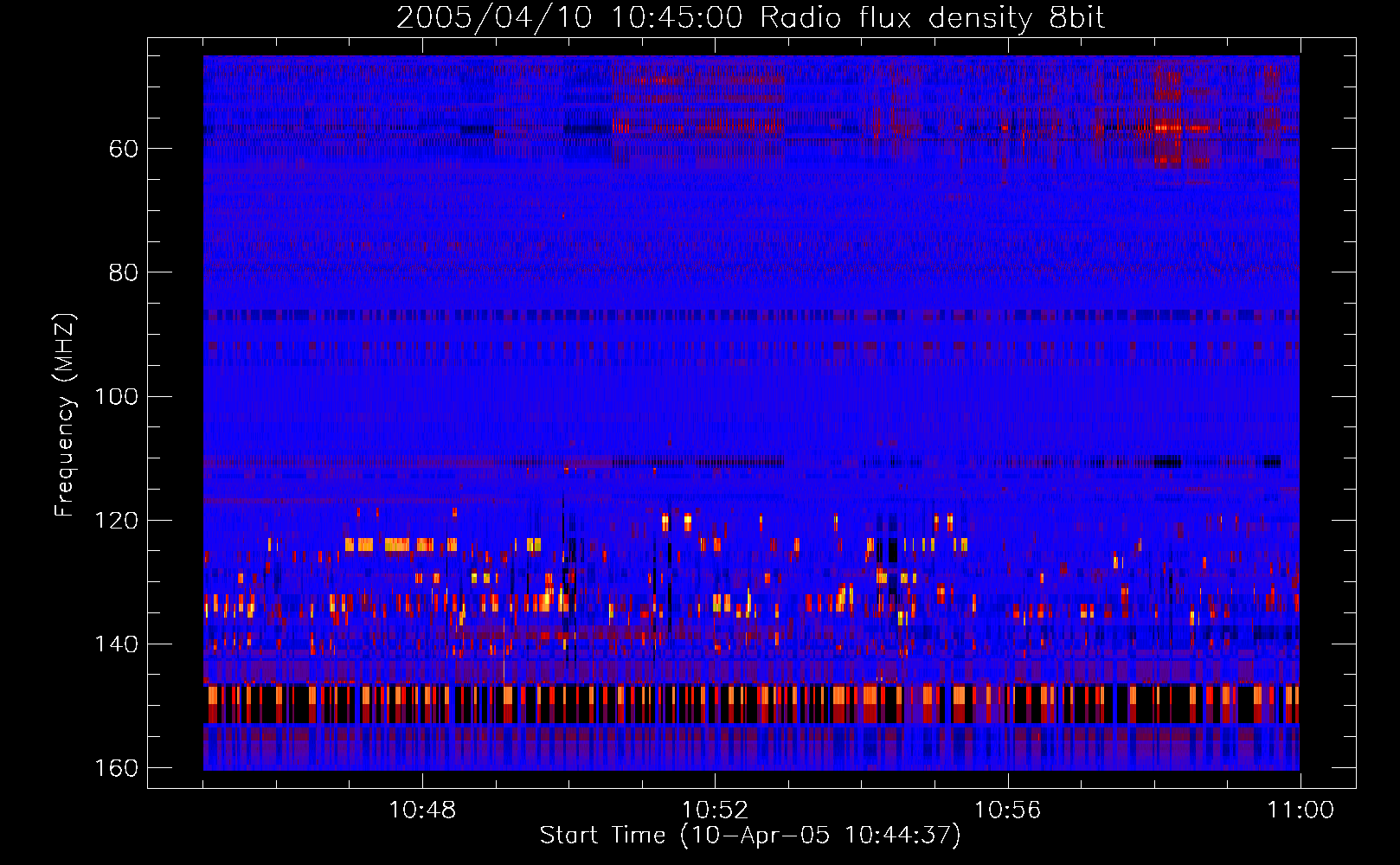Viewport: 1400px width, 865px height.
Task: Click the 'Frequency (MHZ)' y-axis label
Action: tap(65, 414)
